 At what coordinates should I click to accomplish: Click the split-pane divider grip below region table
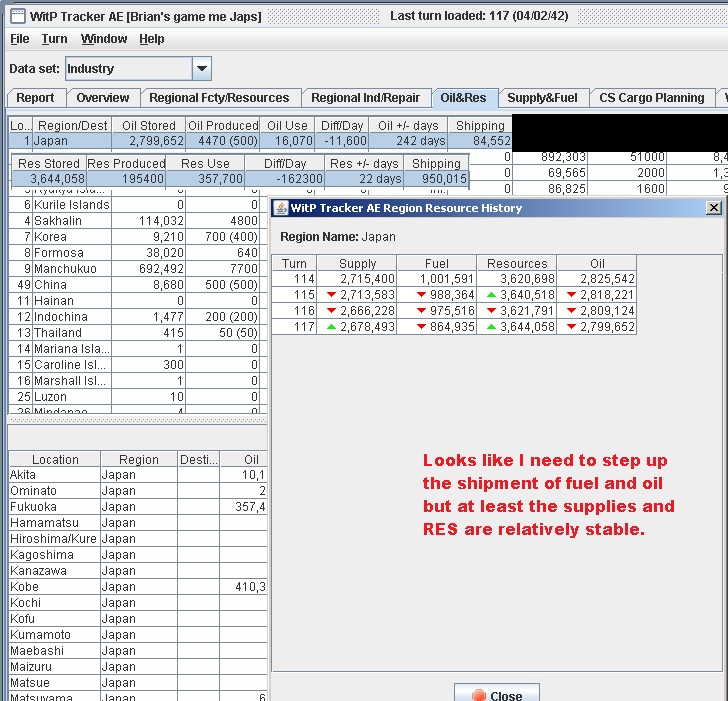tap(138, 420)
